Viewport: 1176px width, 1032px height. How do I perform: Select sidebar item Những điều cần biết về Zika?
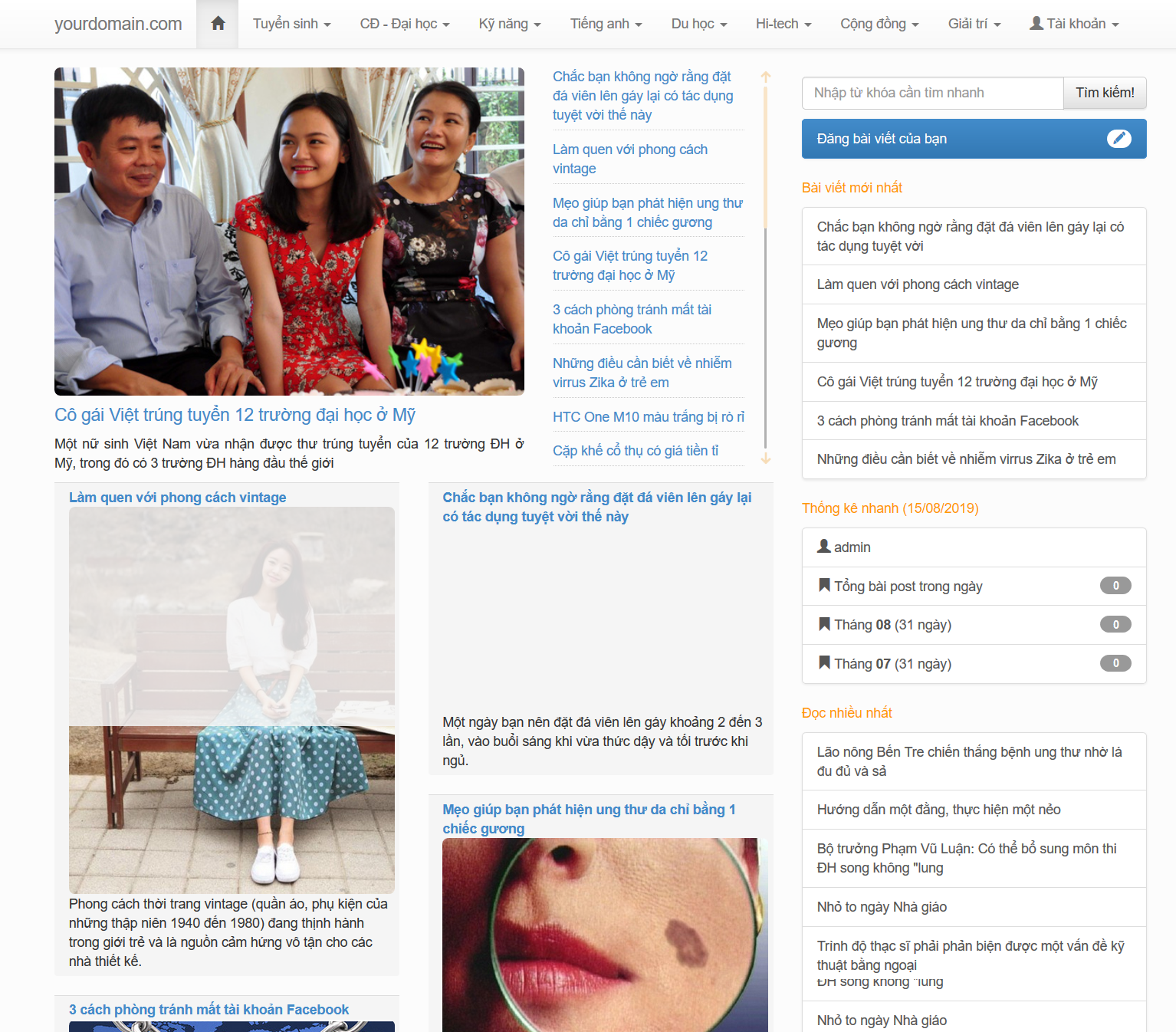(974, 459)
